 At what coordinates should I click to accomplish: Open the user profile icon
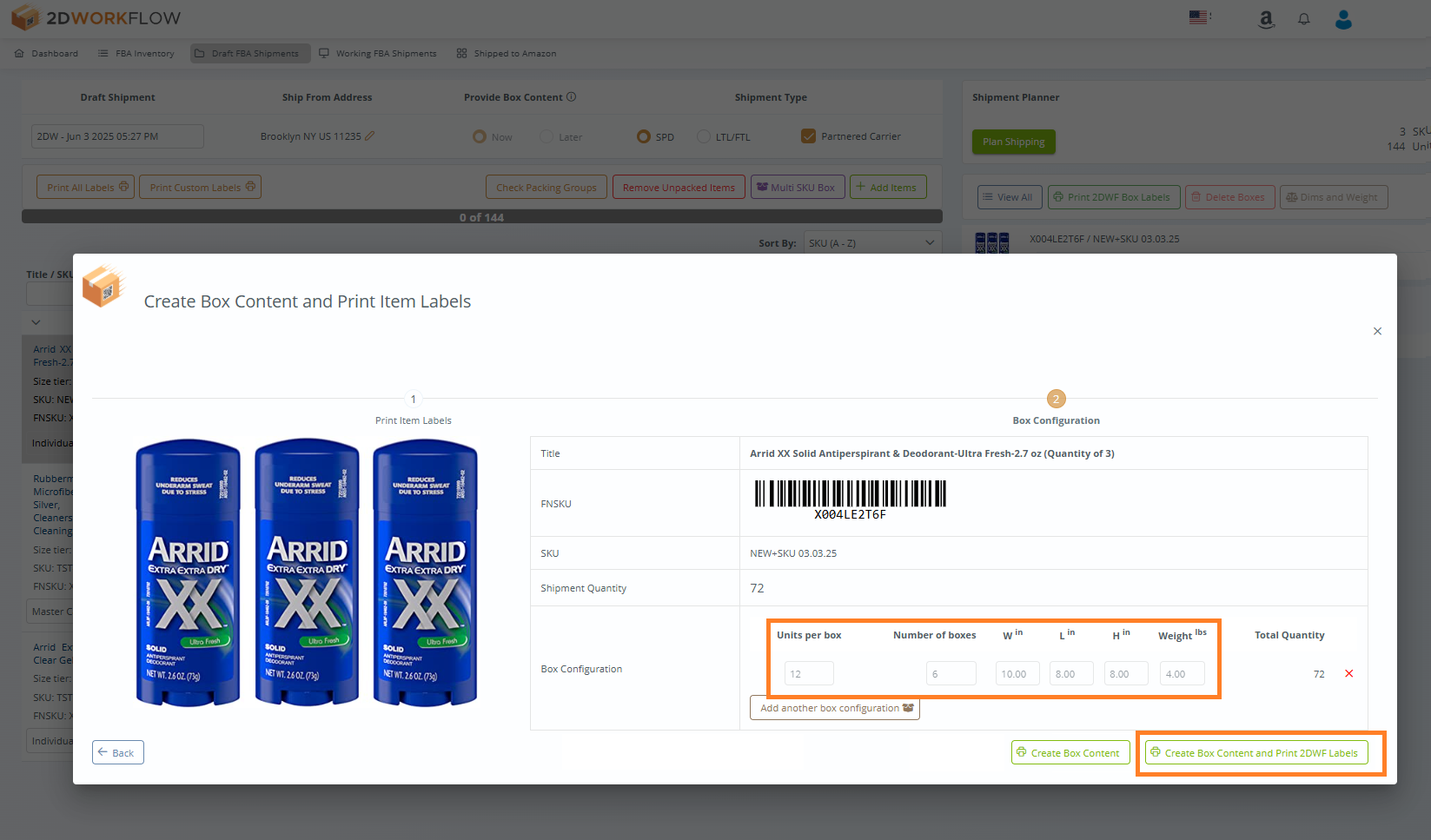pos(1343,19)
